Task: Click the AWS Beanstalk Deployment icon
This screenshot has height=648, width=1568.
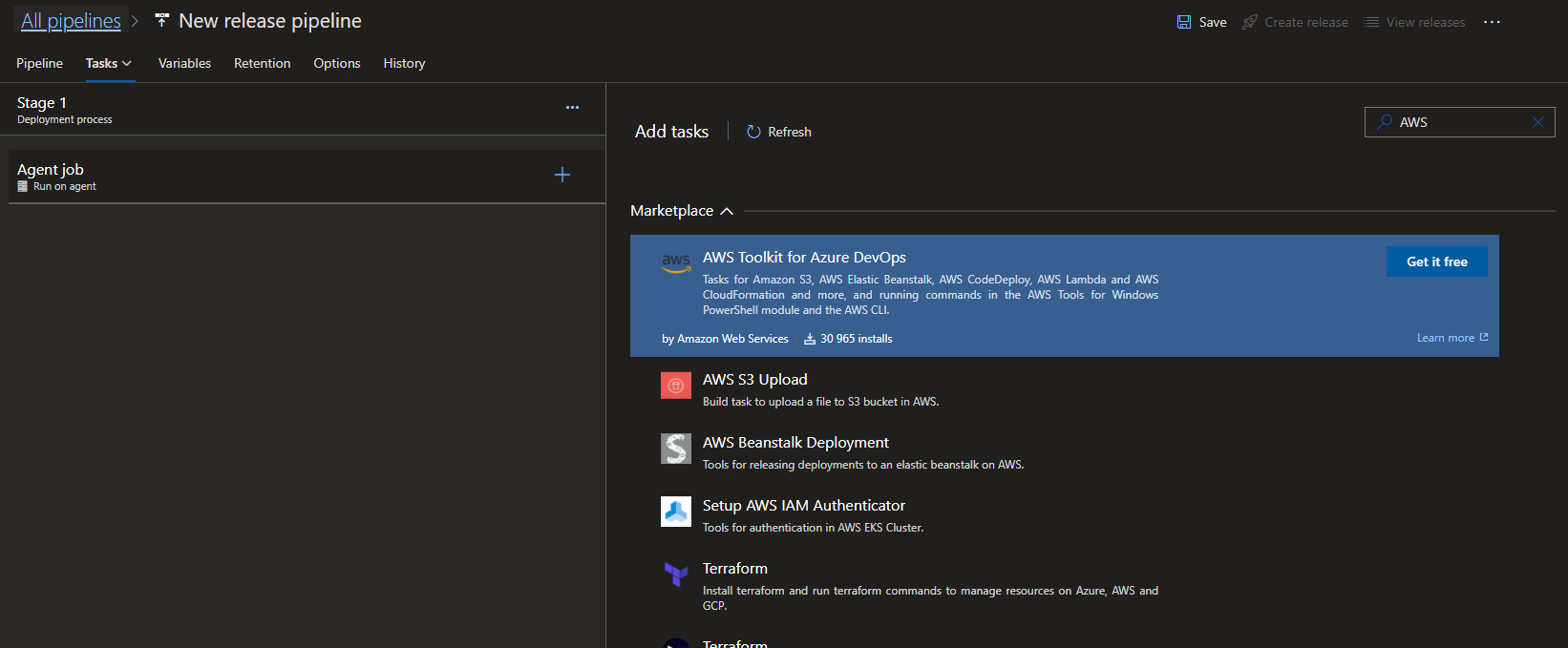Action: (x=676, y=449)
